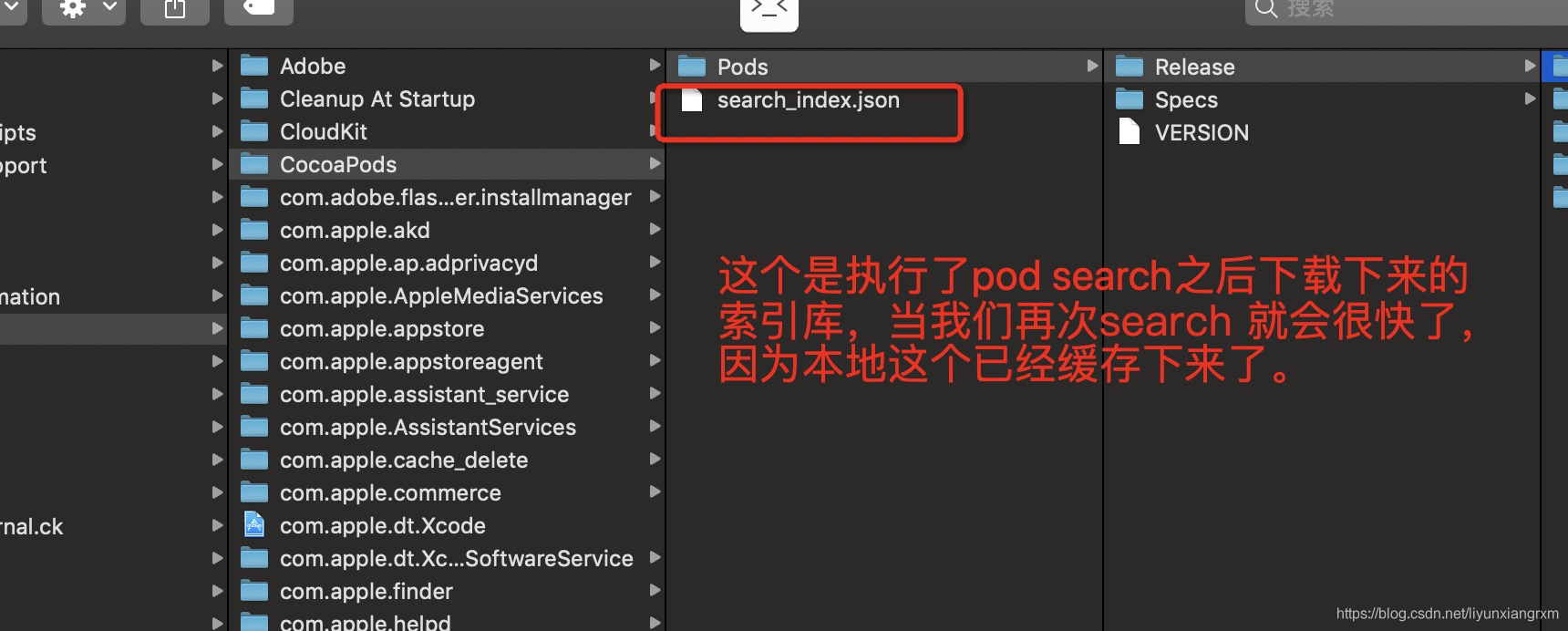Select the "Cleanup At Startup" row label
The height and width of the screenshot is (631, 1568).
point(377,99)
